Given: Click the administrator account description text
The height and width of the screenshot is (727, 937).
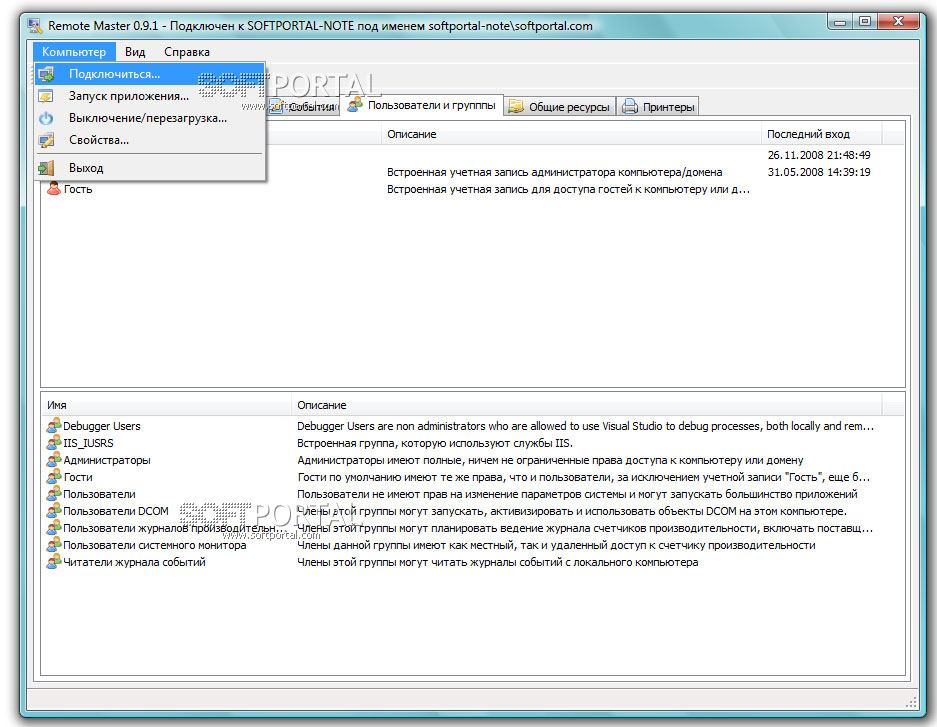Looking at the screenshot, I should [555, 172].
